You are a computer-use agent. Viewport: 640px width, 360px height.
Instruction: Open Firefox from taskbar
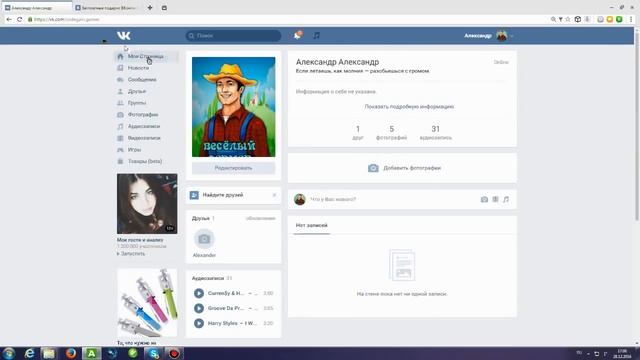coord(71,353)
